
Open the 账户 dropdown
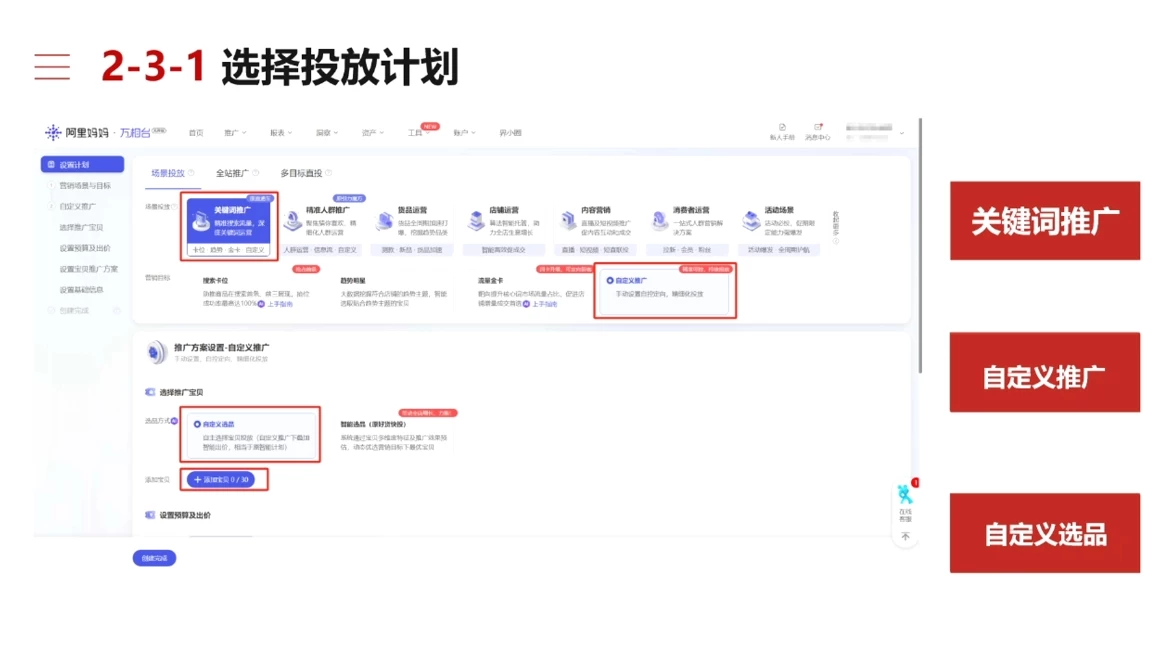click(463, 132)
